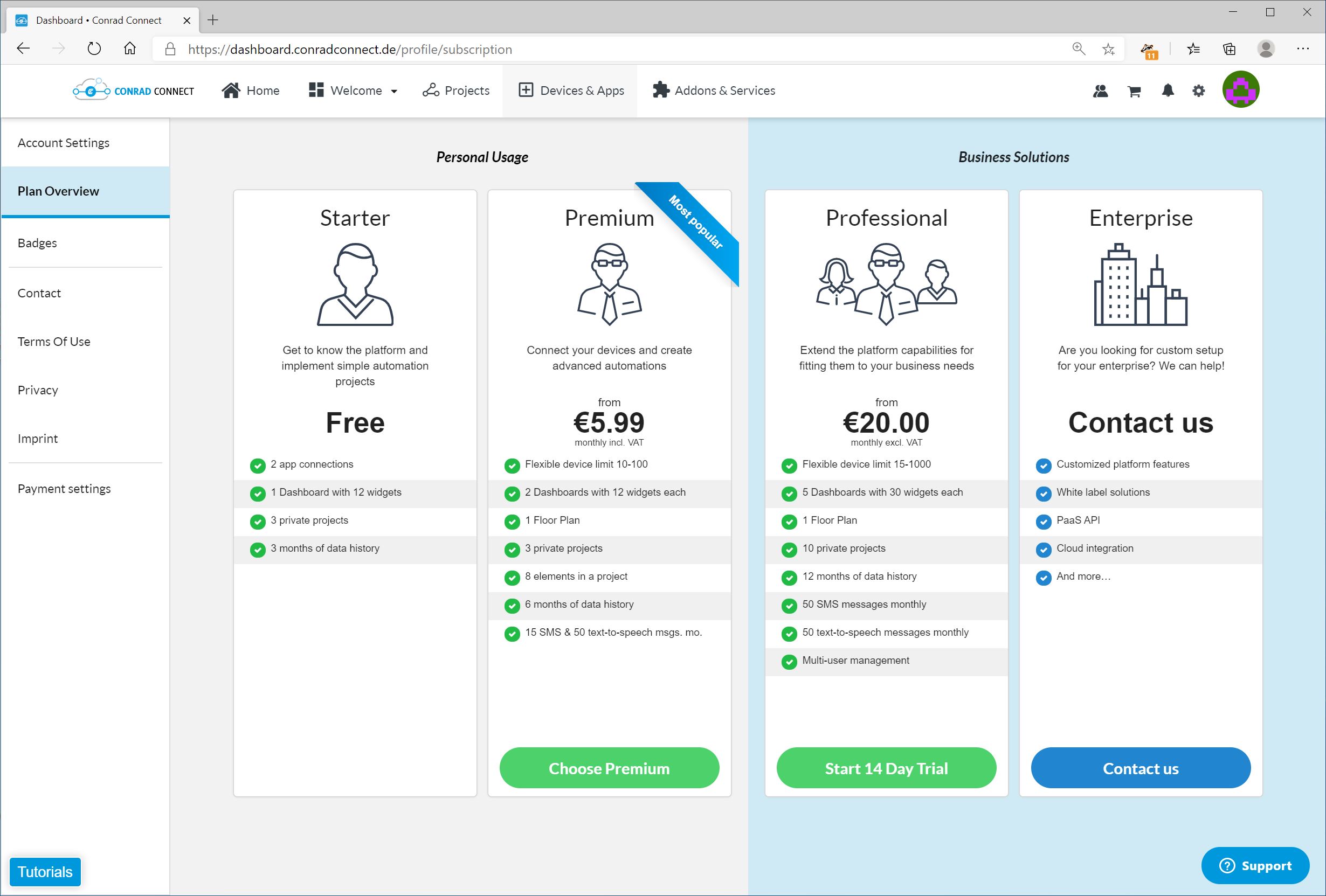Screen dimensions: 1326x896
Task: Click the browser refresh icon
Action: (94, 49)
